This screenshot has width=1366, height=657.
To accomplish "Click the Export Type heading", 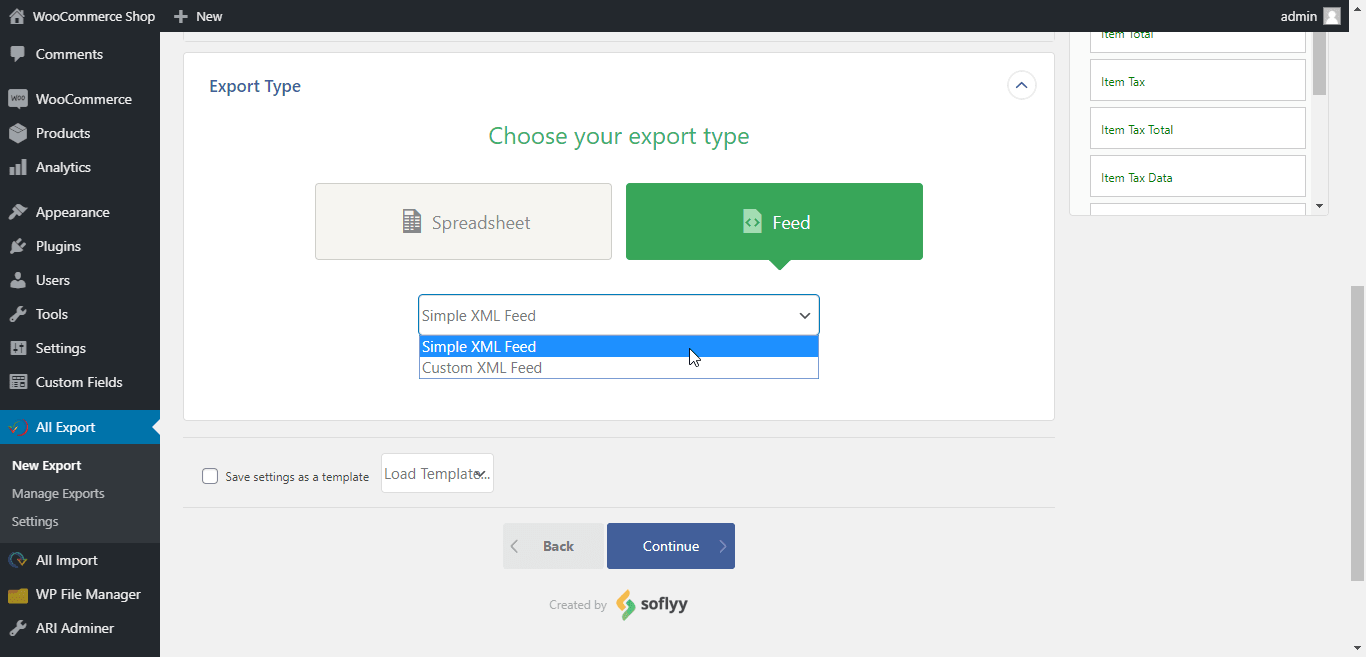I will [x=255, y=86].
